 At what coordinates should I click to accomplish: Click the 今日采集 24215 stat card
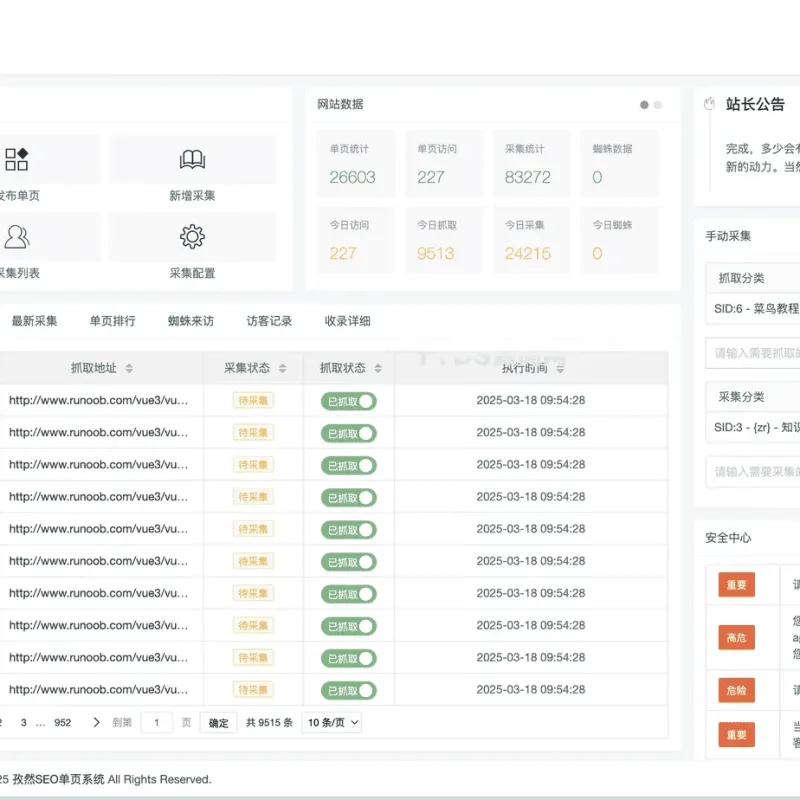[532, 240]
